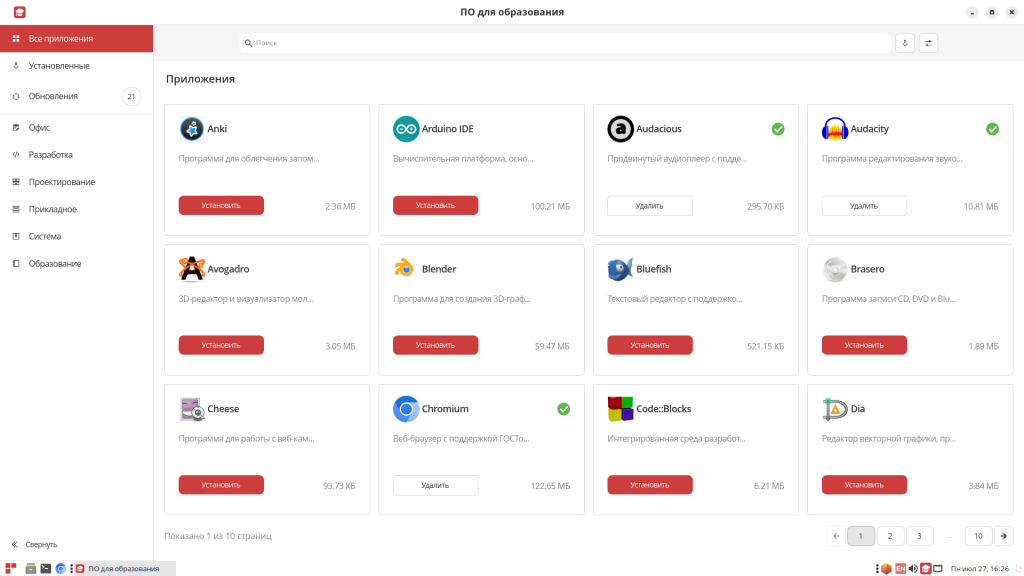Select the Образование category

(x=76, y=264)
